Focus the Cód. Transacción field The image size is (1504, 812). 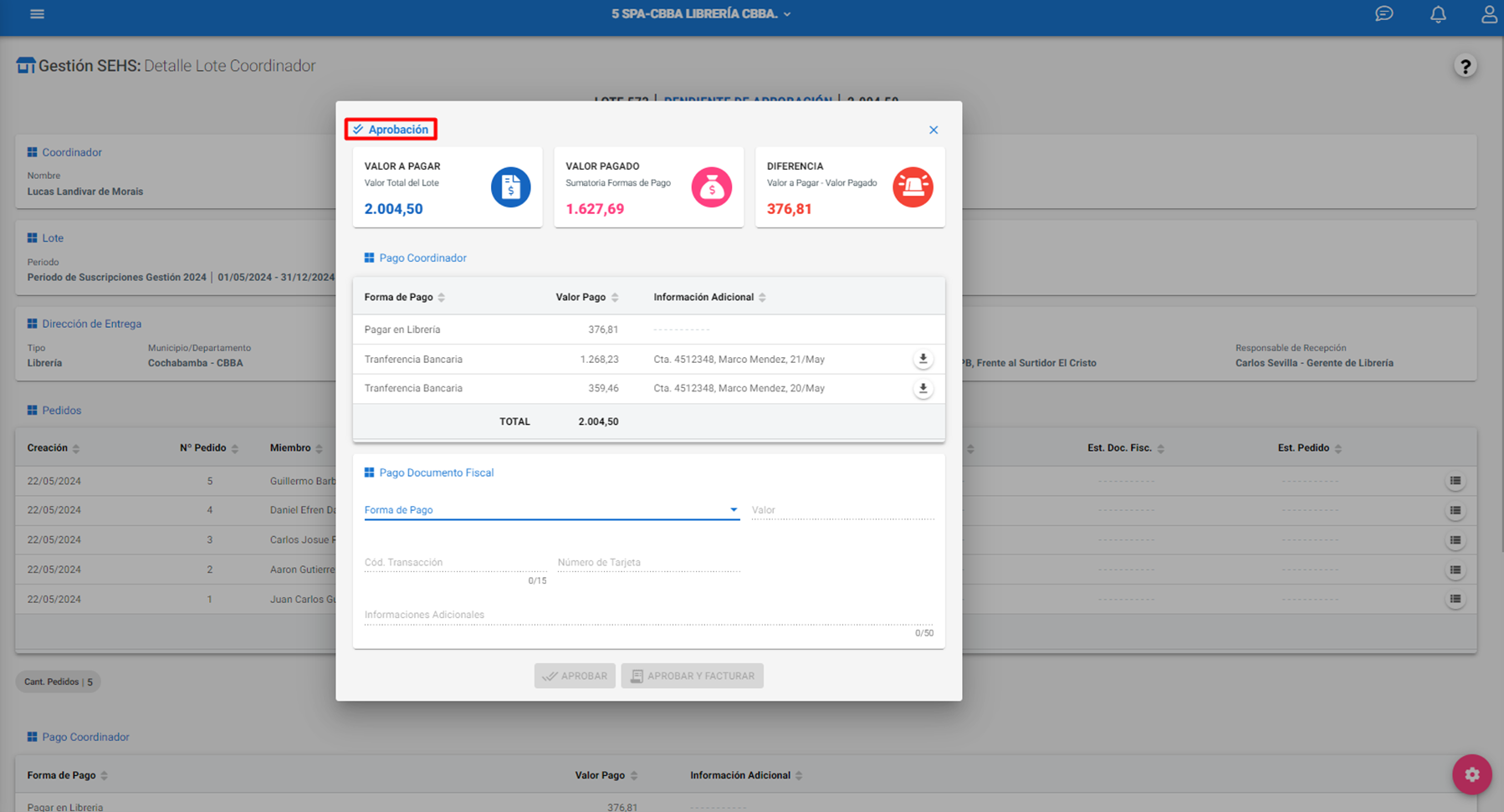(x=455, y=562)
